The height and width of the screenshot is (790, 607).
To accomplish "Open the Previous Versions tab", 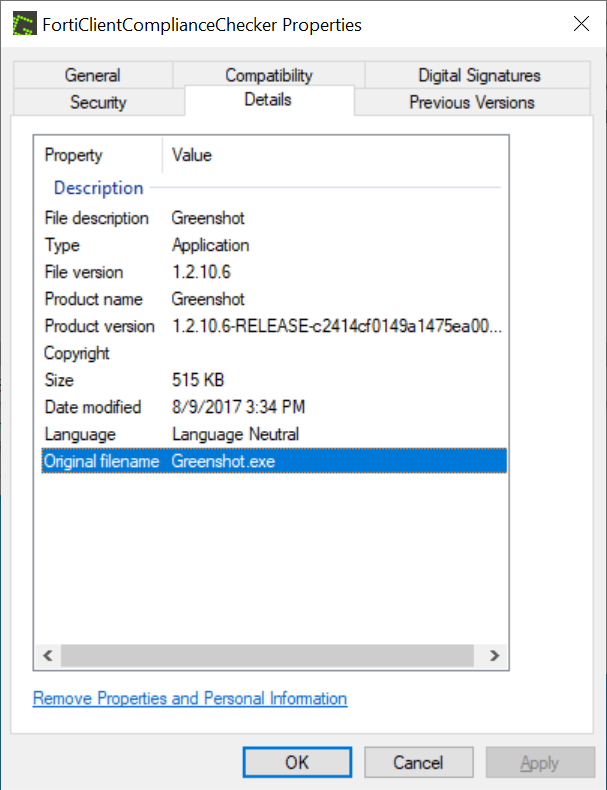I will click(471, 102).
